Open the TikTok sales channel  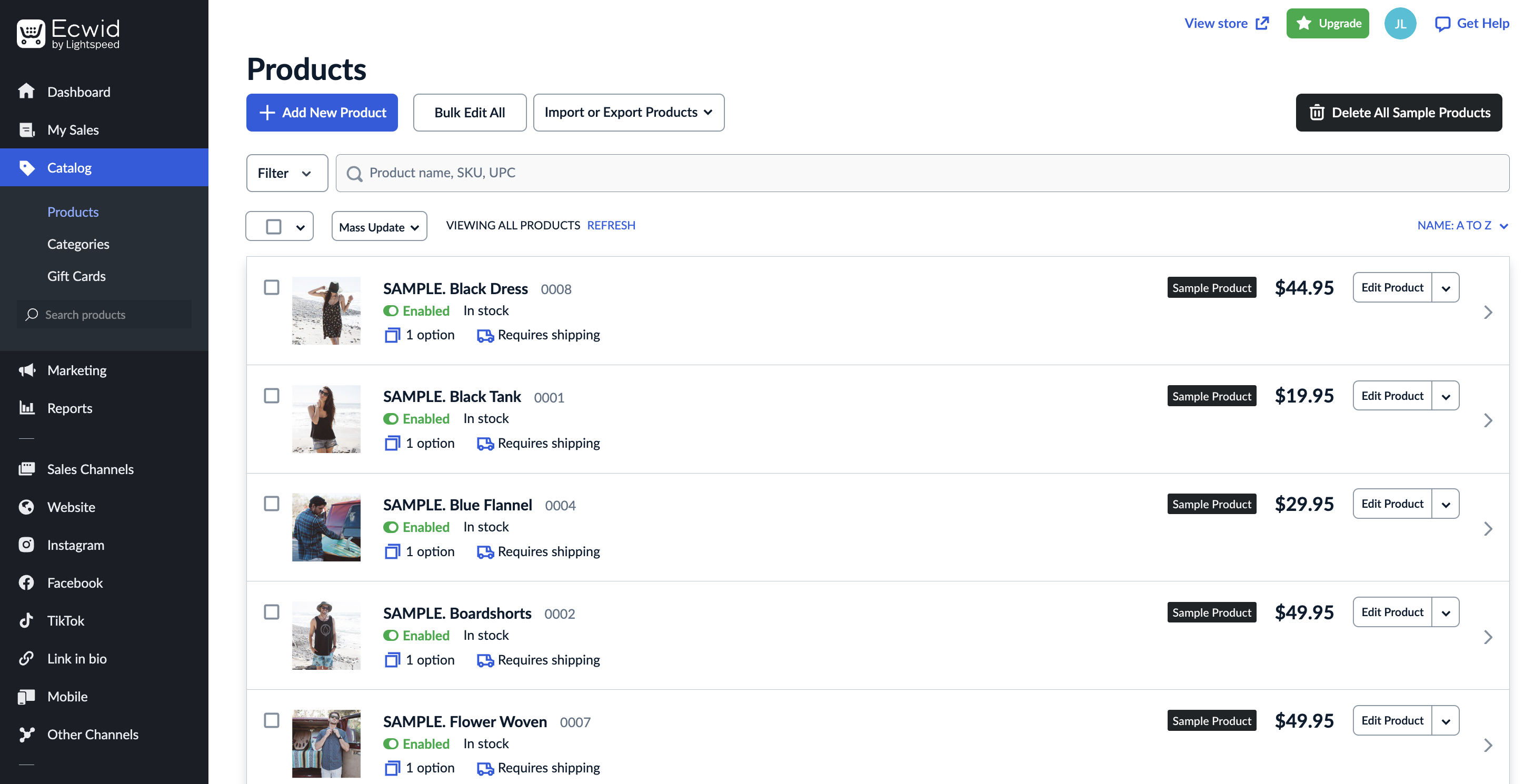[x=65, y=620]
